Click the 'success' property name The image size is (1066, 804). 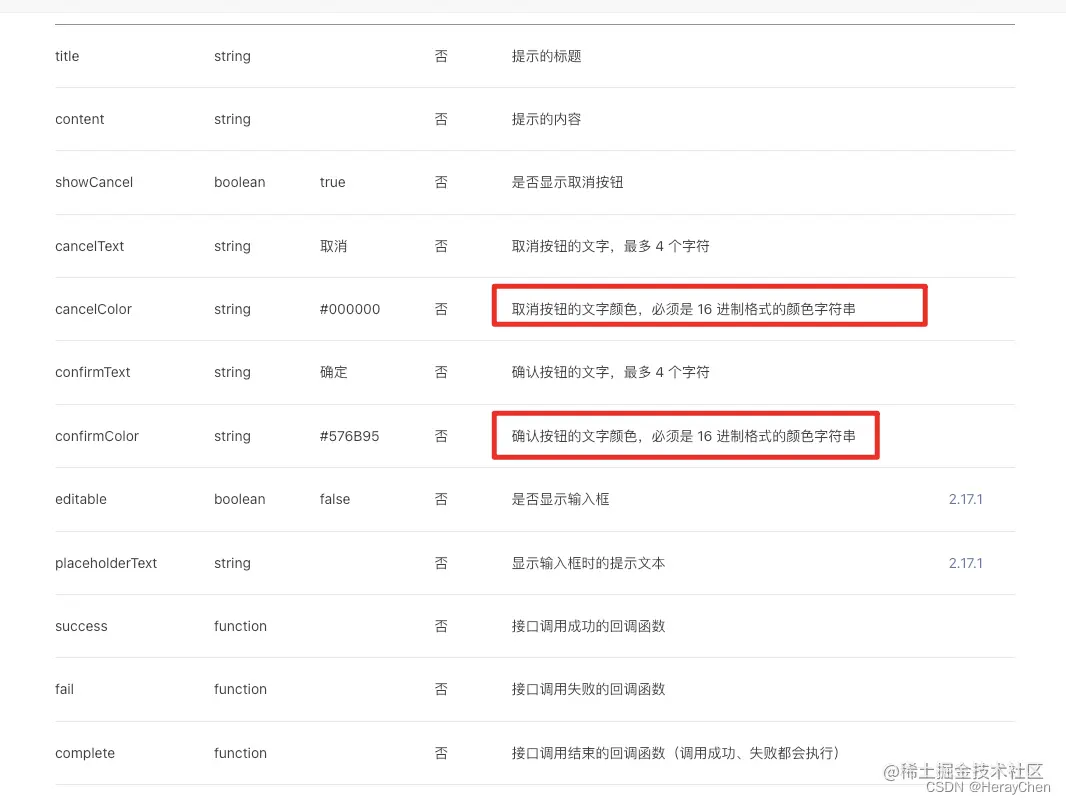click(x=81, y=627)
